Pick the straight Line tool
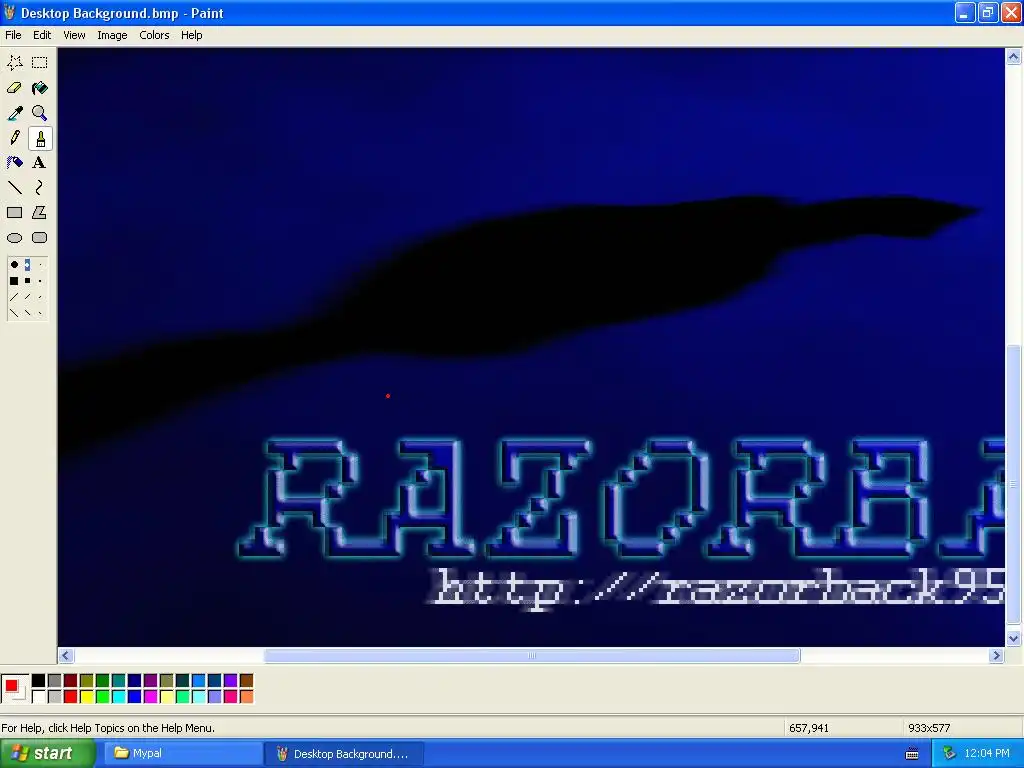This screenshot has height=768, width=1024. pyautogui.click(x=14, y=188)
